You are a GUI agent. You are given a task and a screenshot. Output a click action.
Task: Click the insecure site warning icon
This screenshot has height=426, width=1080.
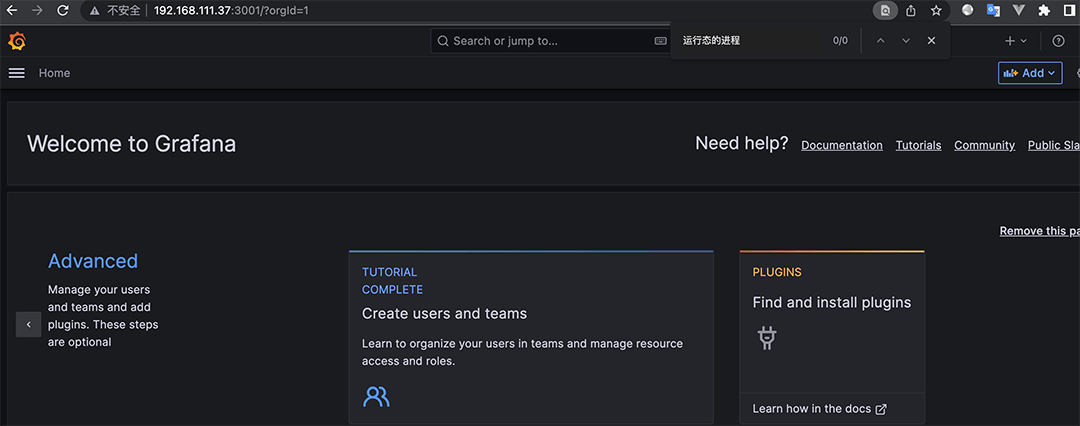(93, 11)
